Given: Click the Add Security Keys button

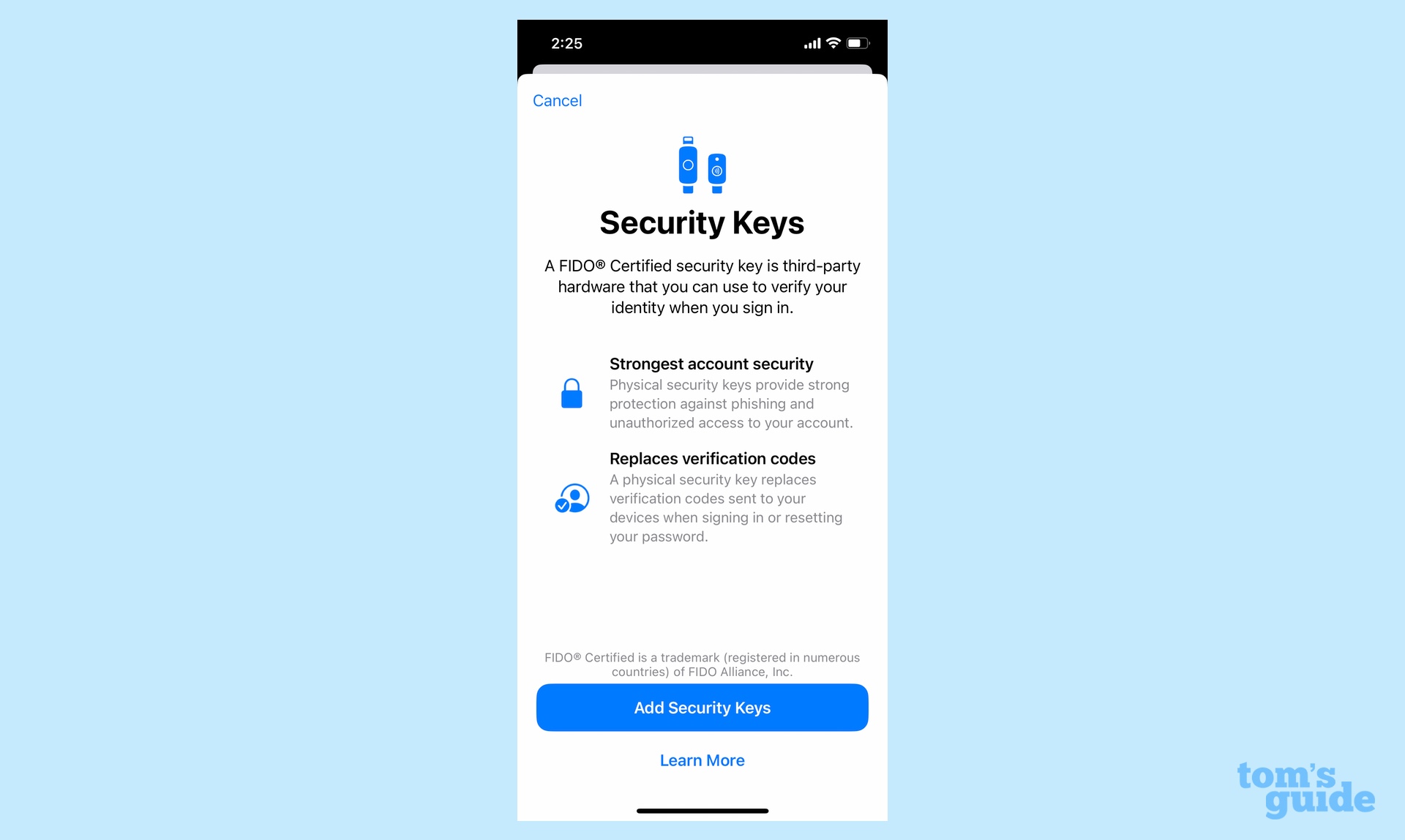Looking at the screenshot, I should coord(703,708).
